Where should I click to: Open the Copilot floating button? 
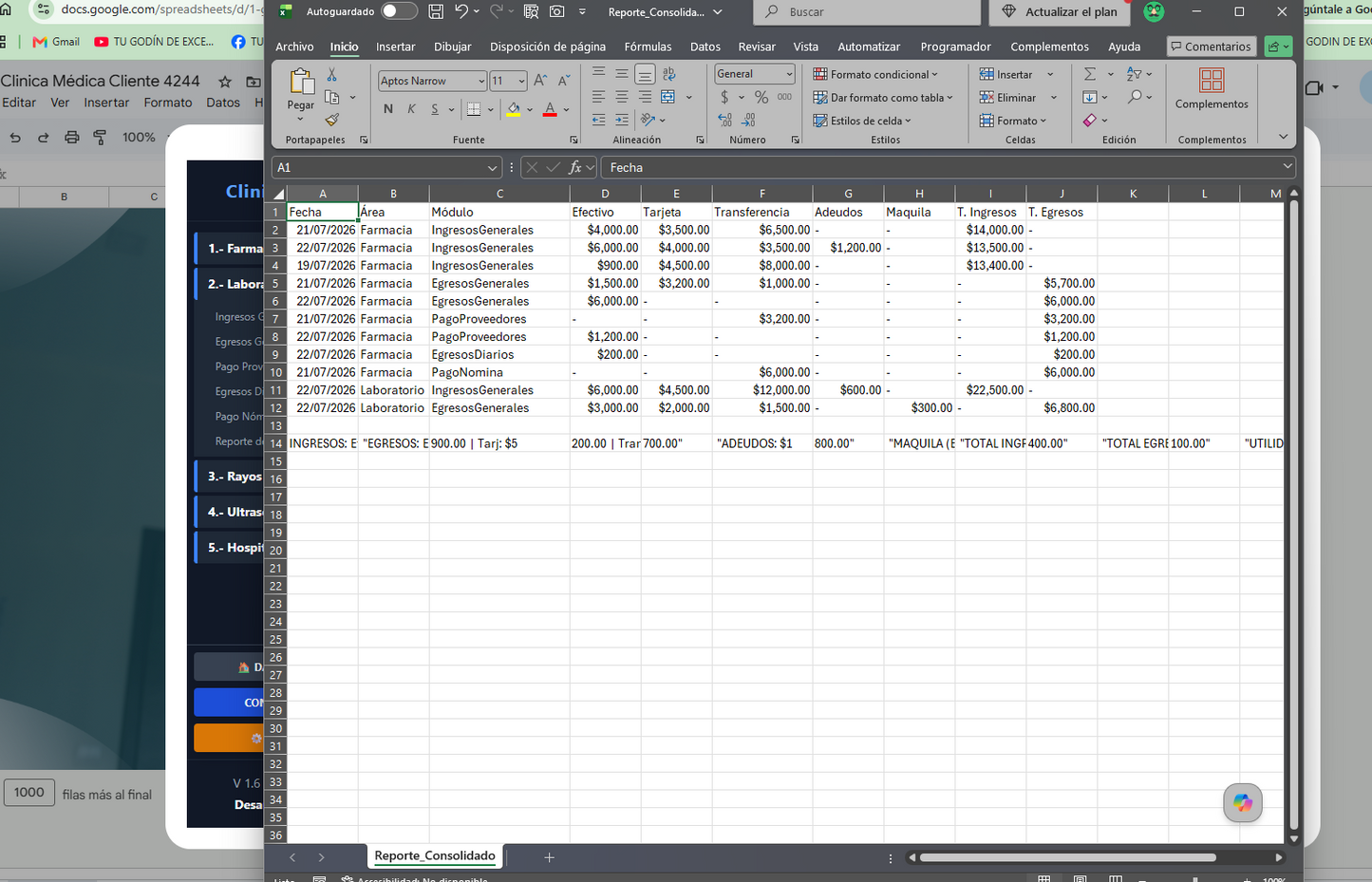1243,803
